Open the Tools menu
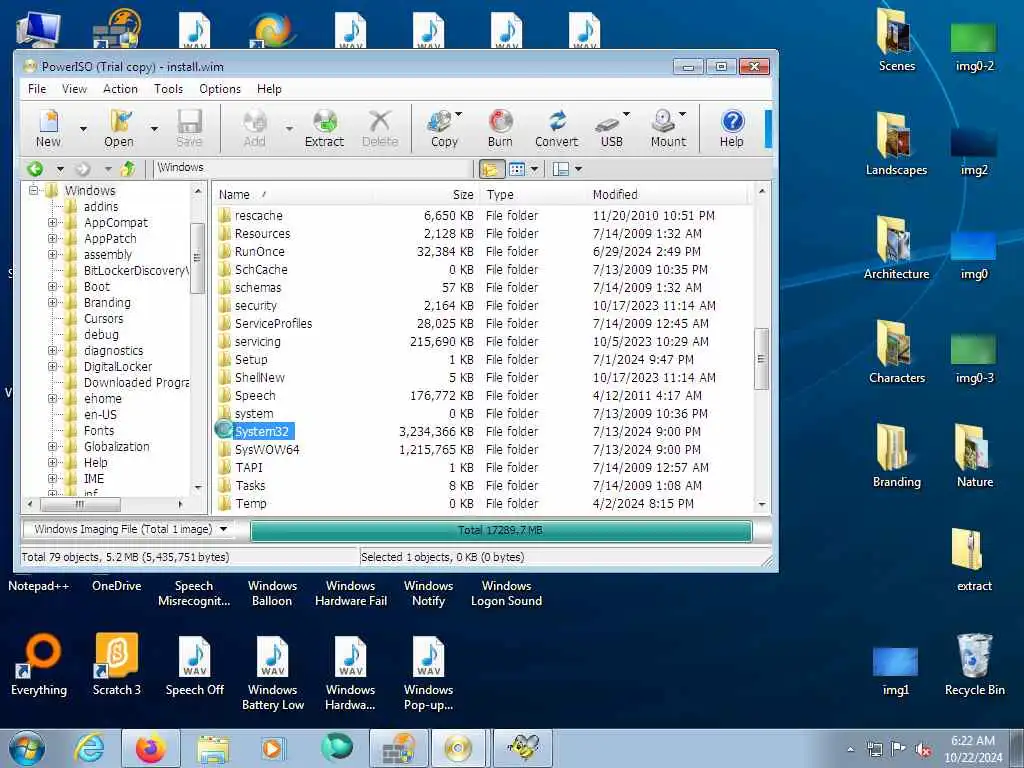The height and width of the screenshot is (768, 1024). point(168,89)
